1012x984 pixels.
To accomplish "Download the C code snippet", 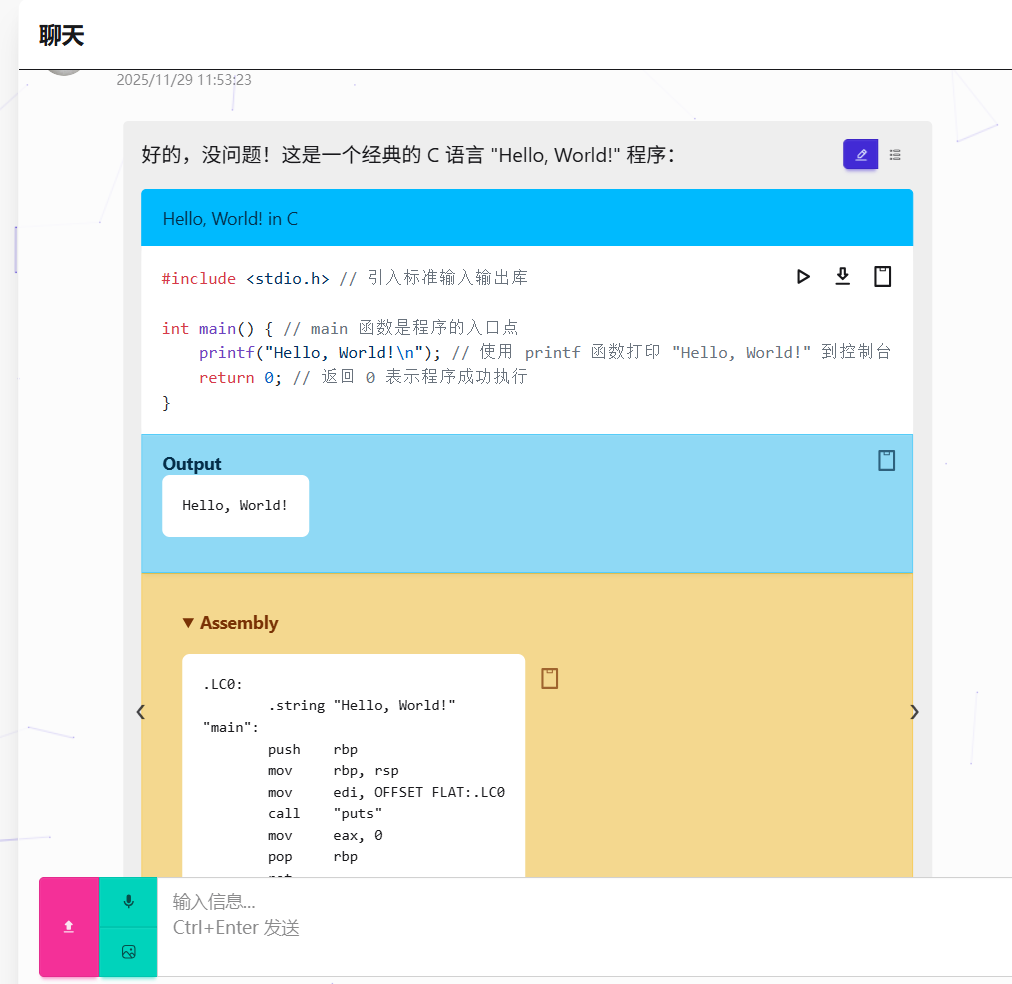I will [x=842, y=276].
